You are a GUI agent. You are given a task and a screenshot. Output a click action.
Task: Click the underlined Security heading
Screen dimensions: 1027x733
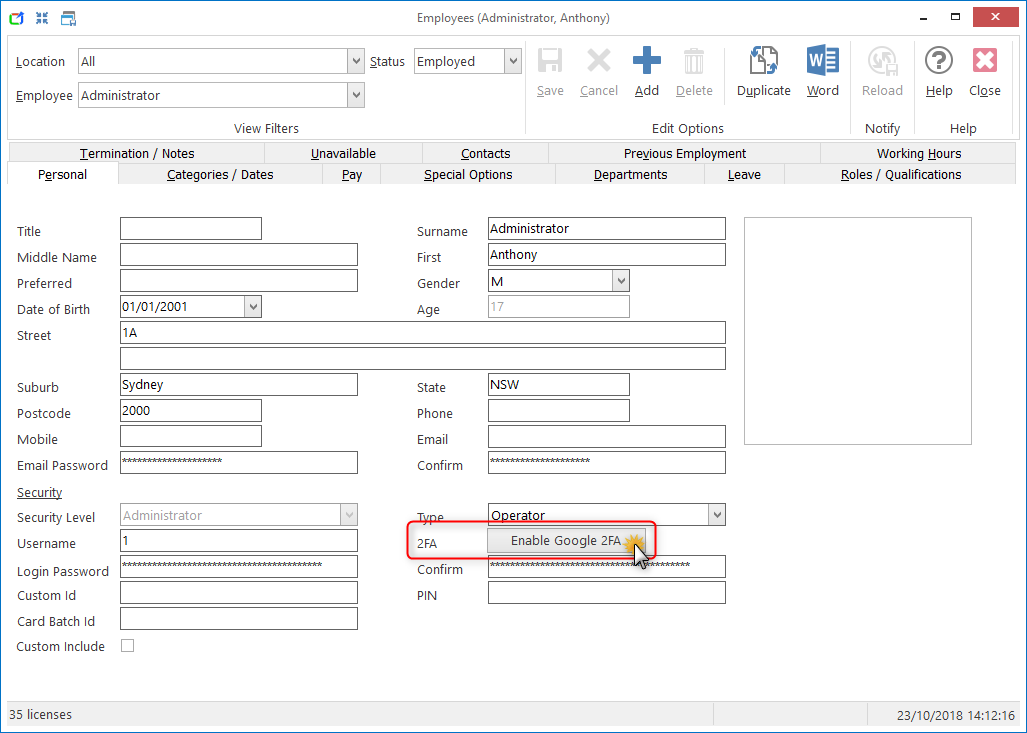click(x=39, y=493)
